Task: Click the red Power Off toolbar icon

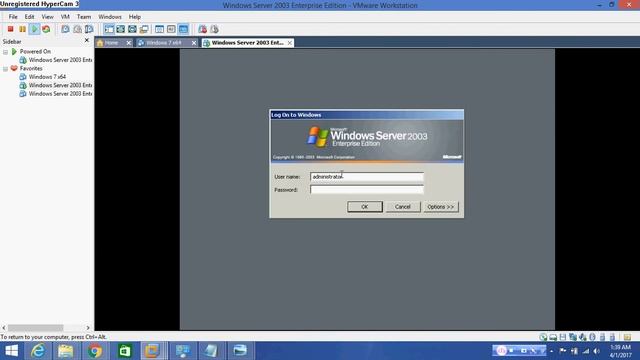Action: (11, 29)
